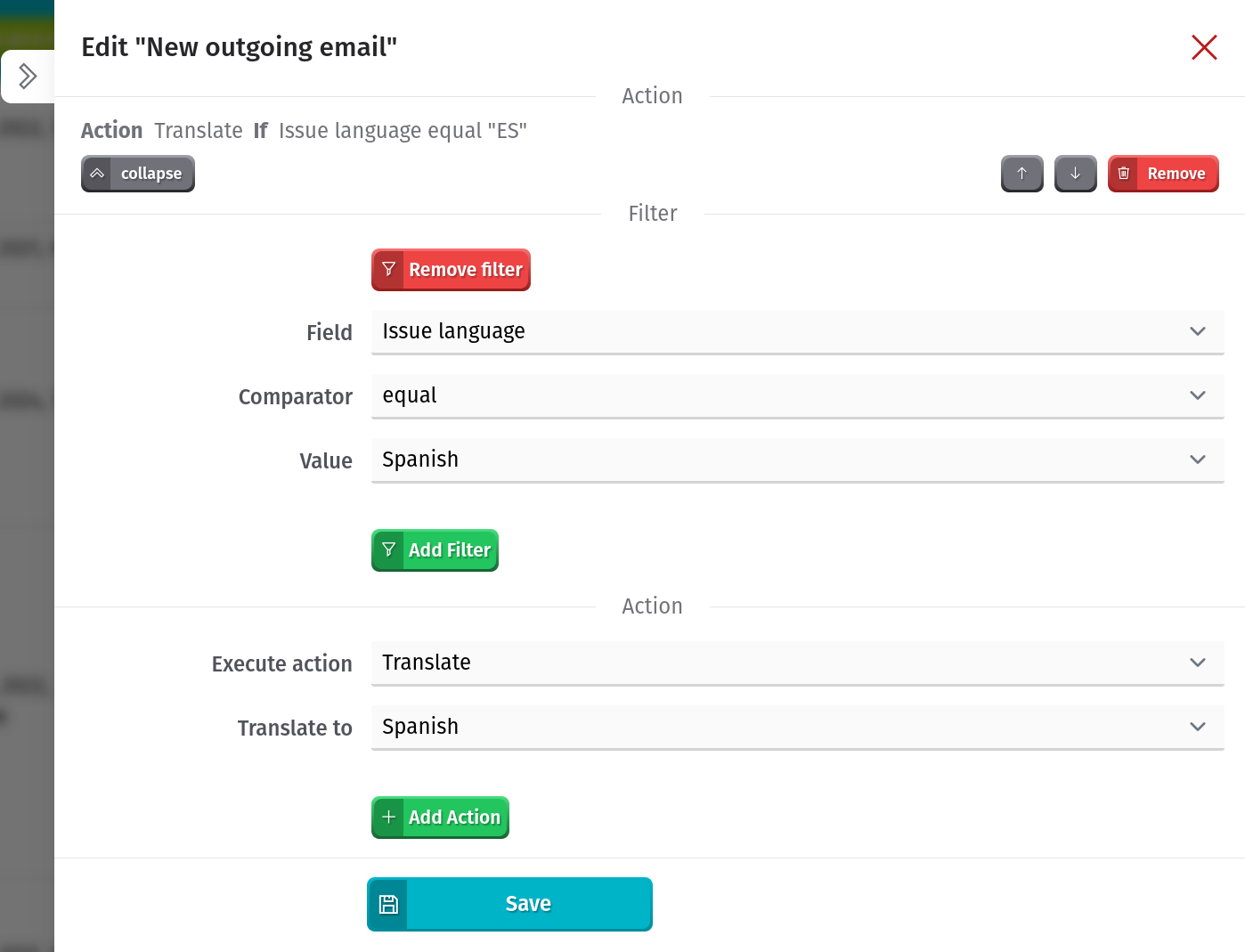Click the floppy disk icon on Save

coord(388,904)
